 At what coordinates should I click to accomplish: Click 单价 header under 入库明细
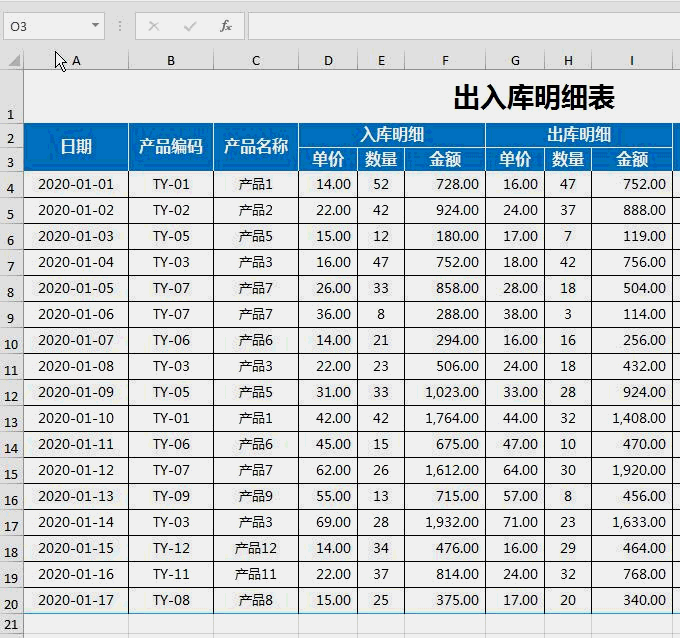(328, 159)
